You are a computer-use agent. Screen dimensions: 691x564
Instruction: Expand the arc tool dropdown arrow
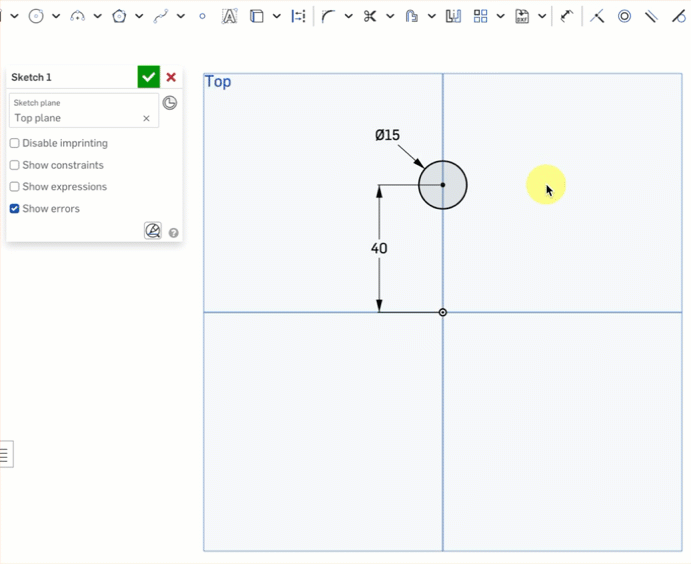click(x=97, y=16)
